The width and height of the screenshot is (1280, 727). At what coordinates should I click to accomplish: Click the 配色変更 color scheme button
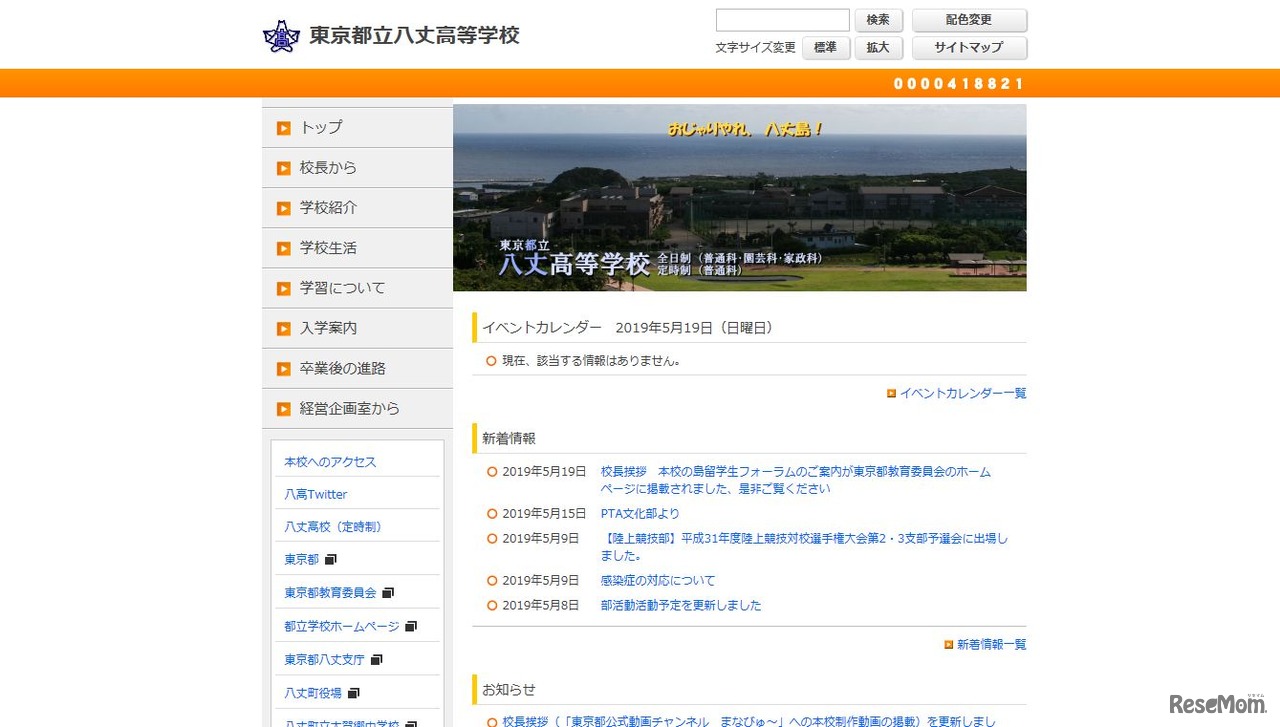pos(969,19)
